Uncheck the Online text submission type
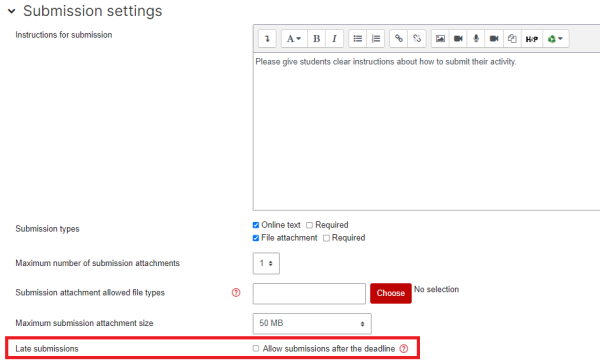 click(256, 225)
